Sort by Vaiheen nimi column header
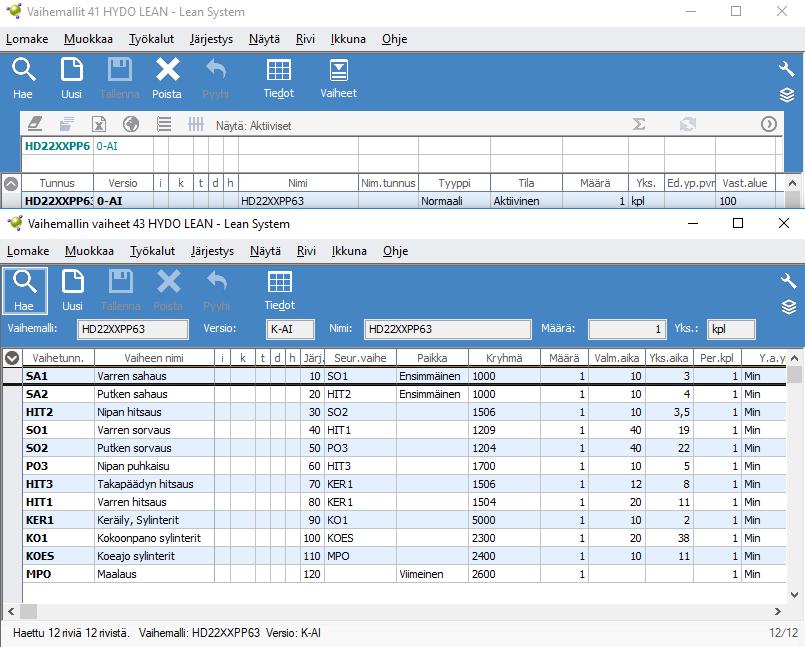The height and width of the screenshot is (647, 805). pos(154,358)
